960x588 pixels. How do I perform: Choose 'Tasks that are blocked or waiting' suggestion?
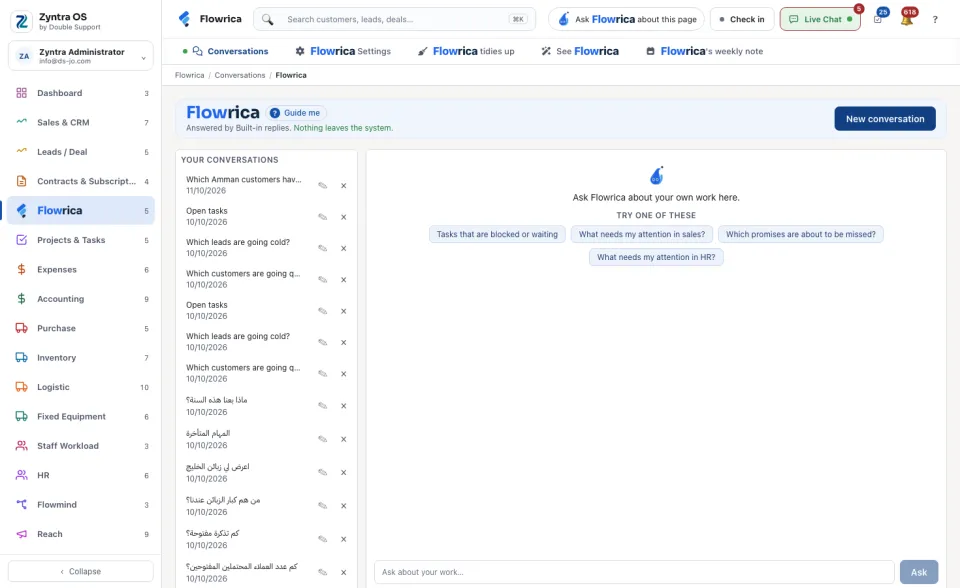(x=497, y=234)
